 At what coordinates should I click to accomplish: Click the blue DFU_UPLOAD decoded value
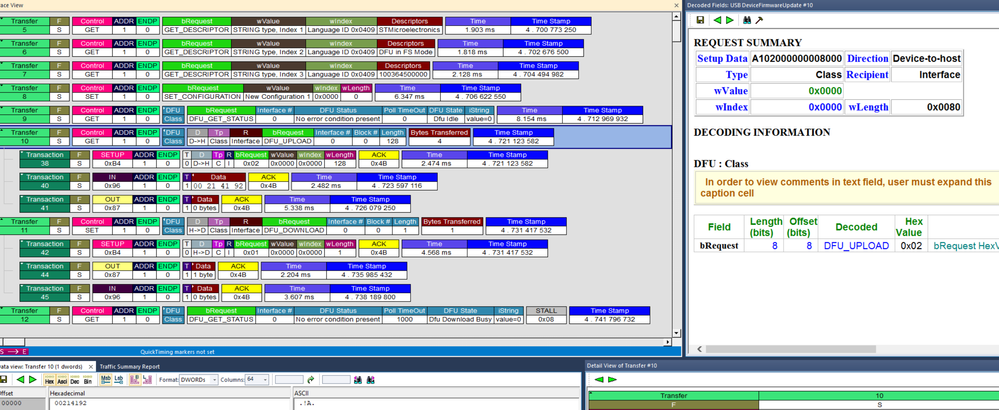(x=856, y=246)
